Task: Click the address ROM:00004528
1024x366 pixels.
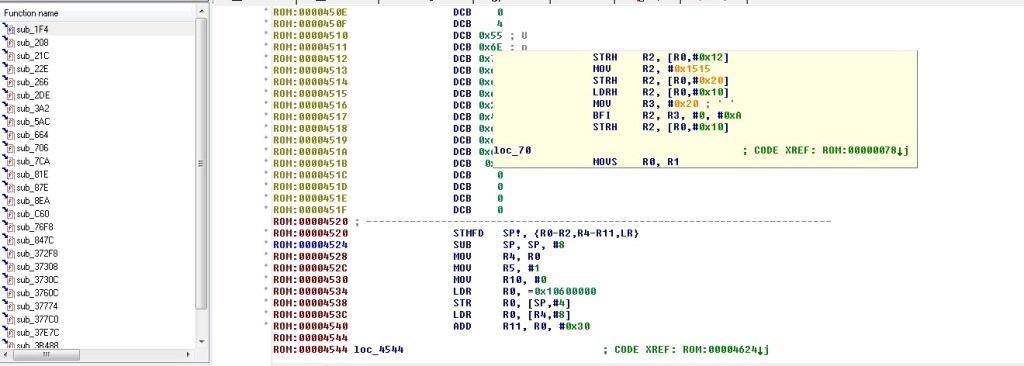Action: coord(311,257)
